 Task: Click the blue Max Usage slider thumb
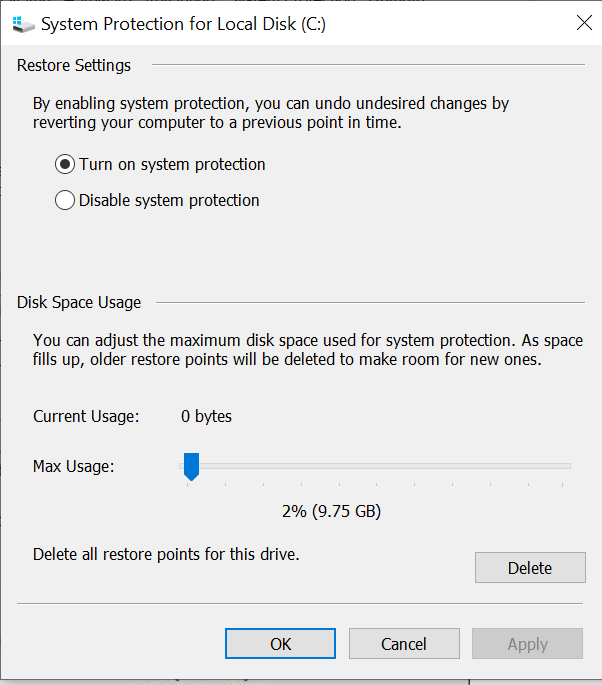(x=191, y=467)
